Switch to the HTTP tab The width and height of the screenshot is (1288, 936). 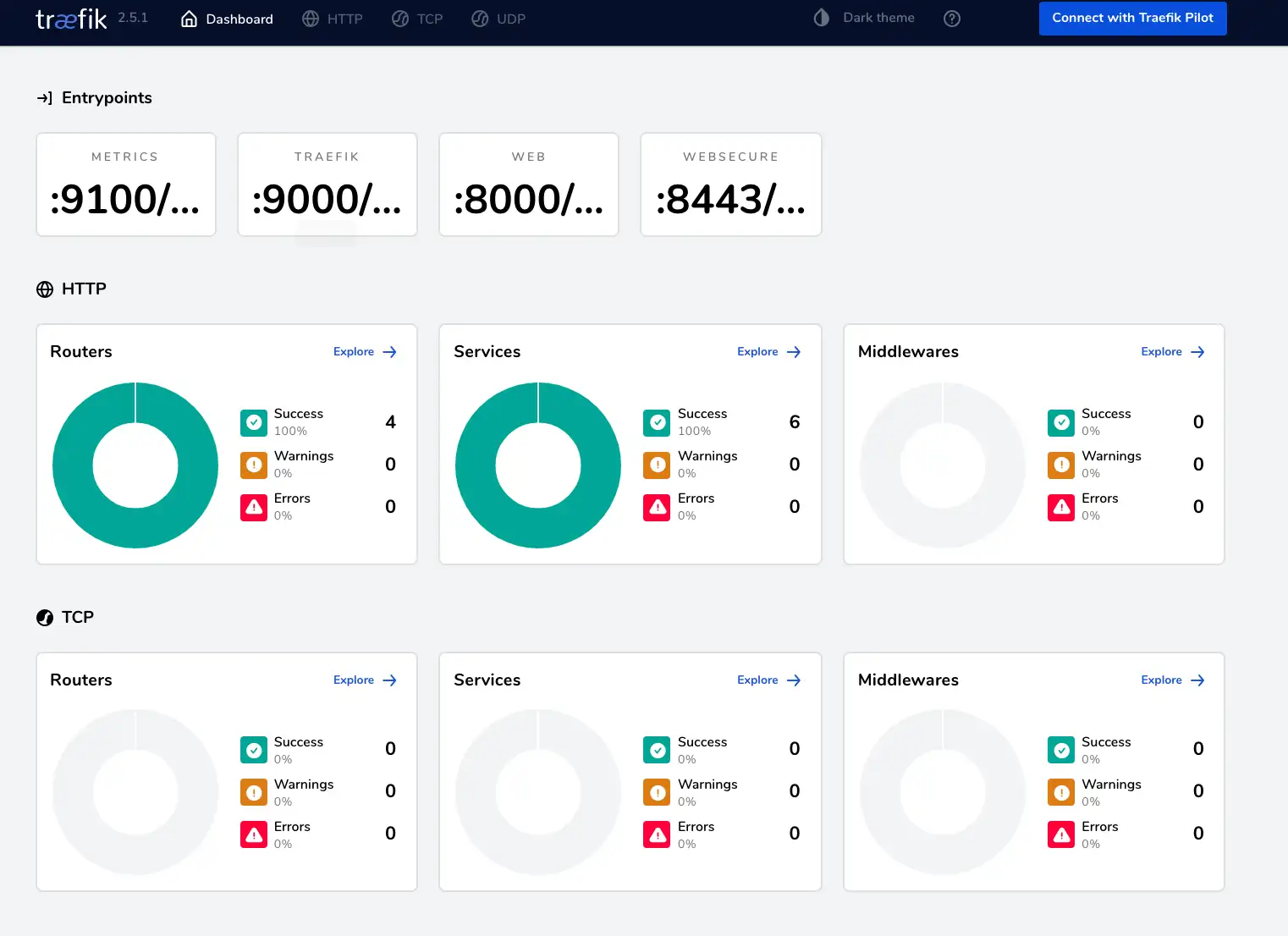[x=333, y=19]
